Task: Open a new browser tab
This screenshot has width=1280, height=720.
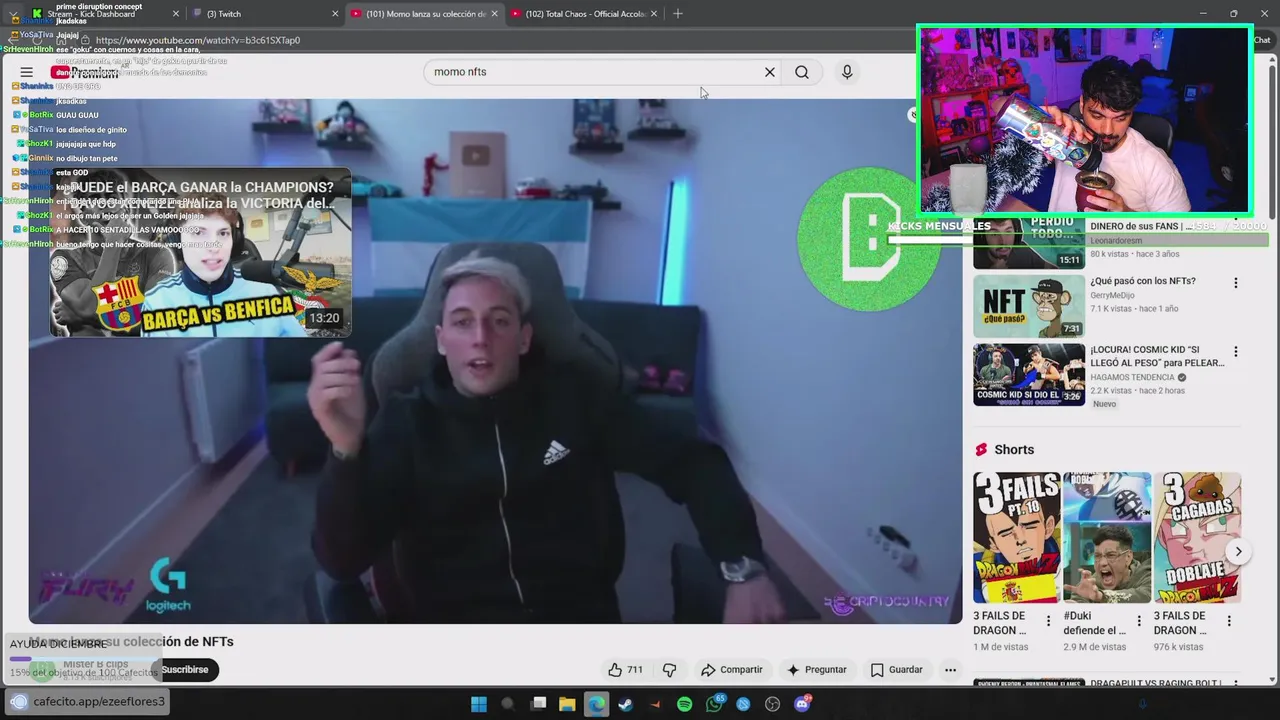Action: pos(678,14)
